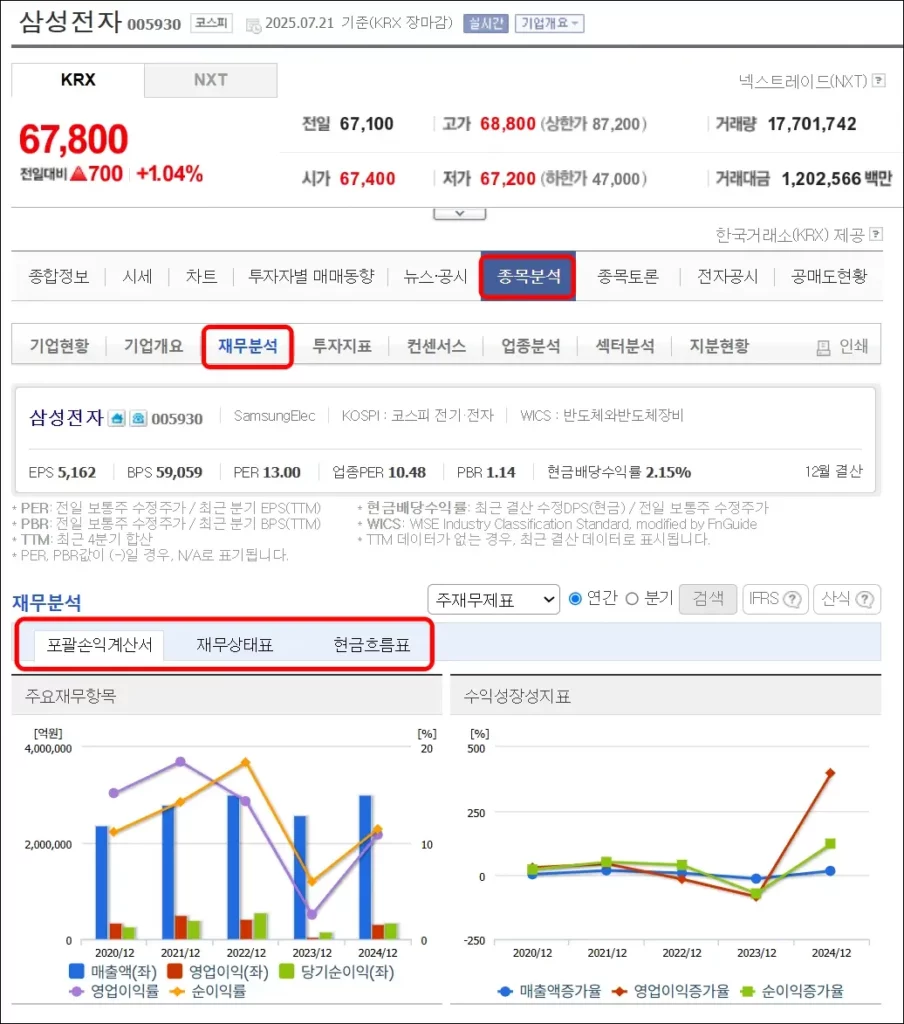Select the 기업현황 sub-tab
Screen dimensions: 904x1024
pos(59,345)
